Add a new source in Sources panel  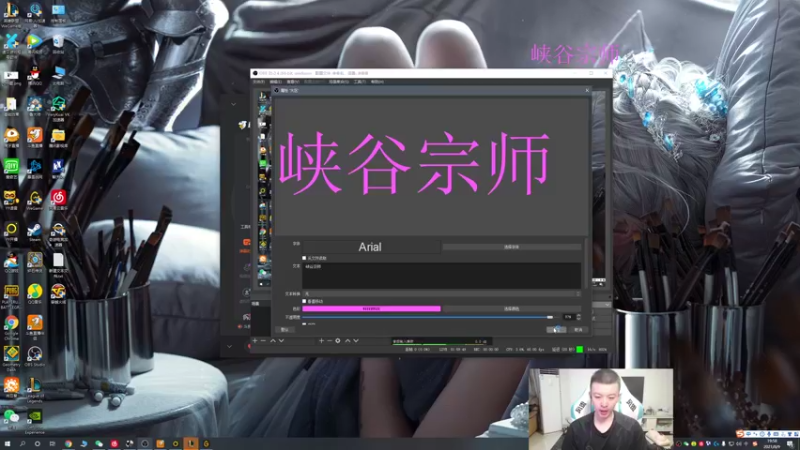[x=321, y=340]
